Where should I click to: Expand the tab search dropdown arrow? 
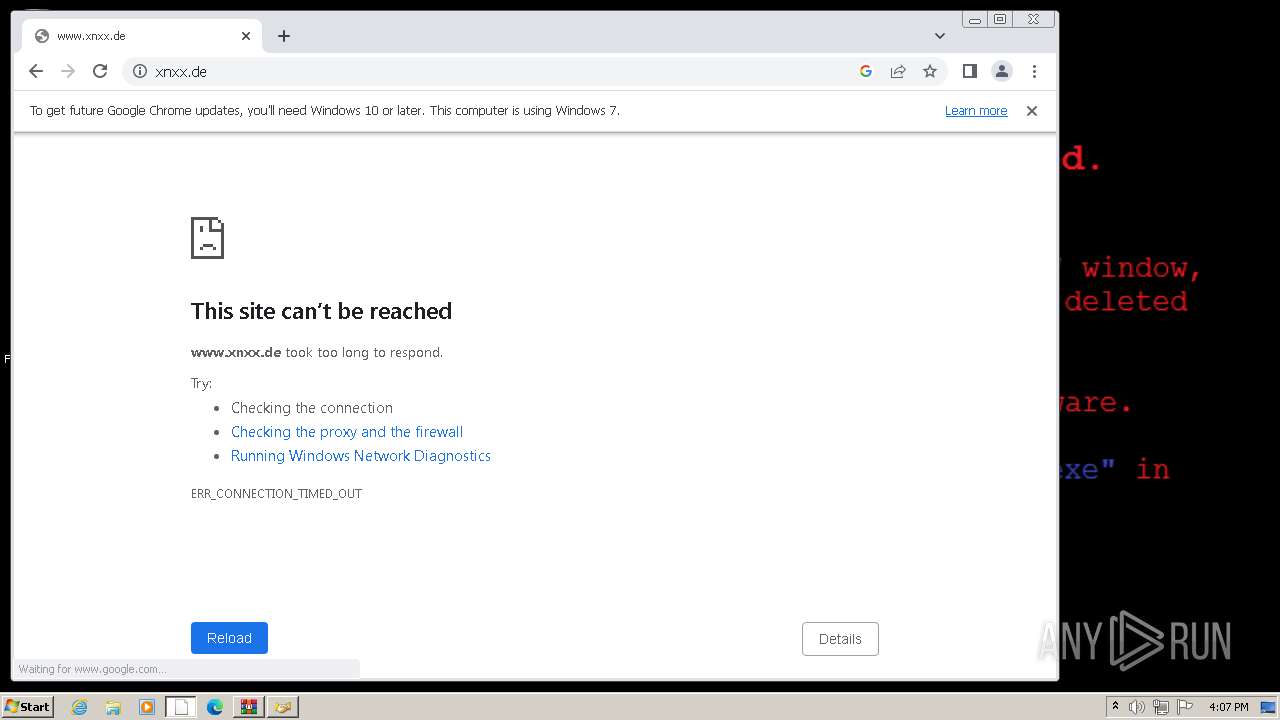click(940, 36)
